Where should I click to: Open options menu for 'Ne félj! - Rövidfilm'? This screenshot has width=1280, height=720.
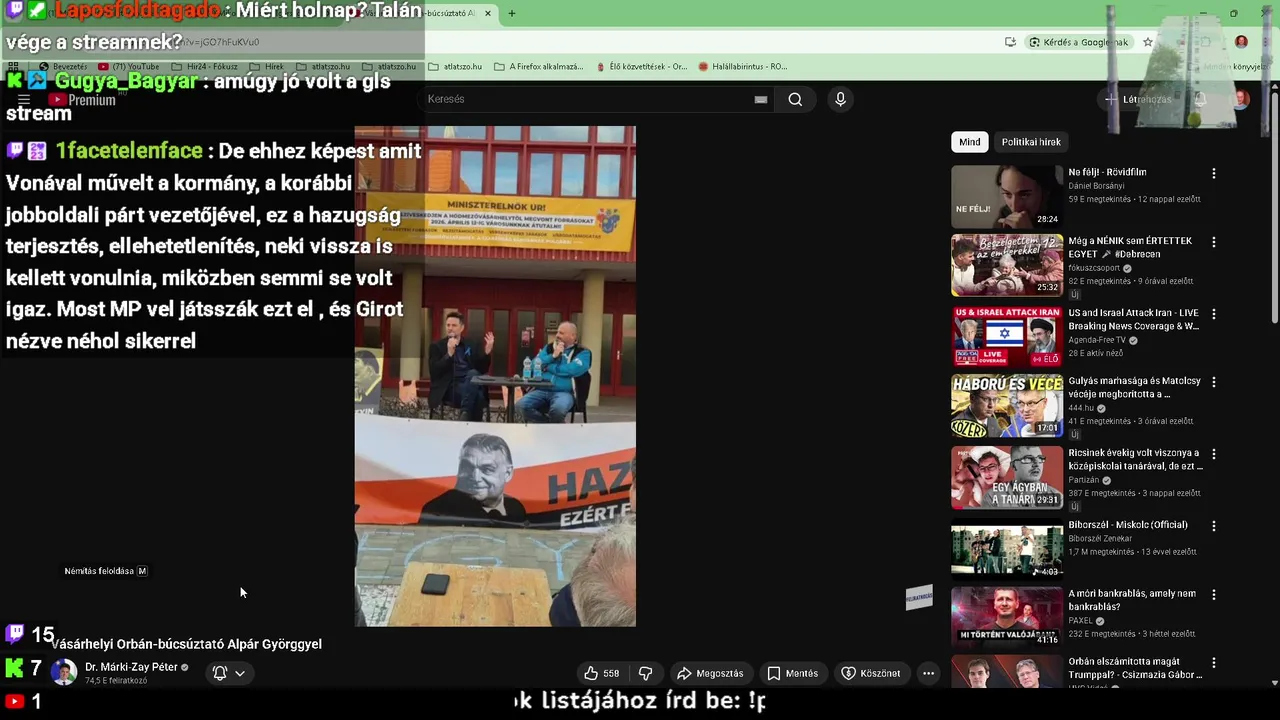pyautogui.click(x=1214, y=173)
